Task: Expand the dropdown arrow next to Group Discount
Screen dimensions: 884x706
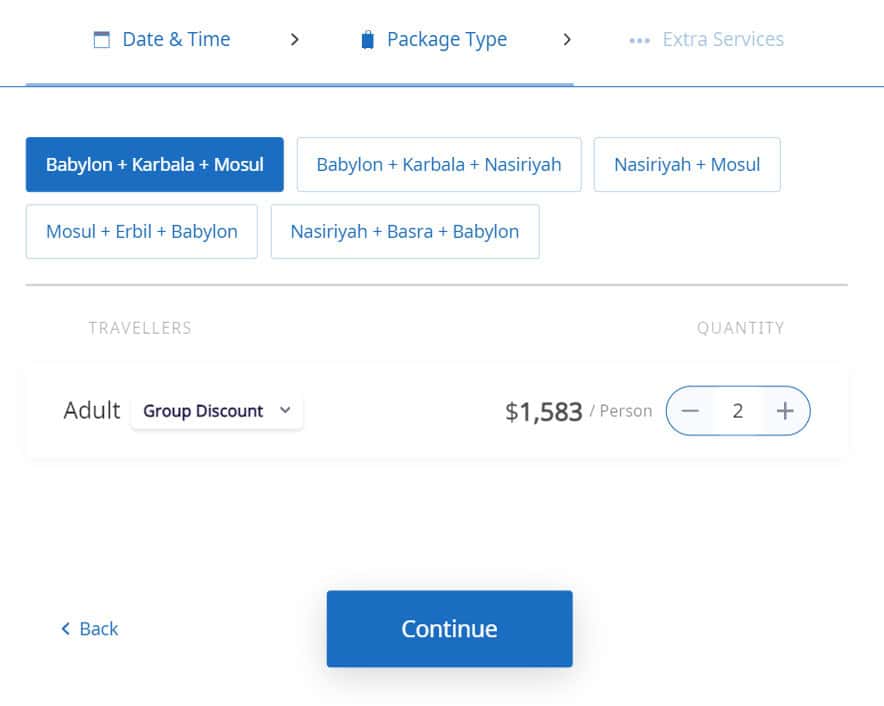Action: (x=285, y=410)
